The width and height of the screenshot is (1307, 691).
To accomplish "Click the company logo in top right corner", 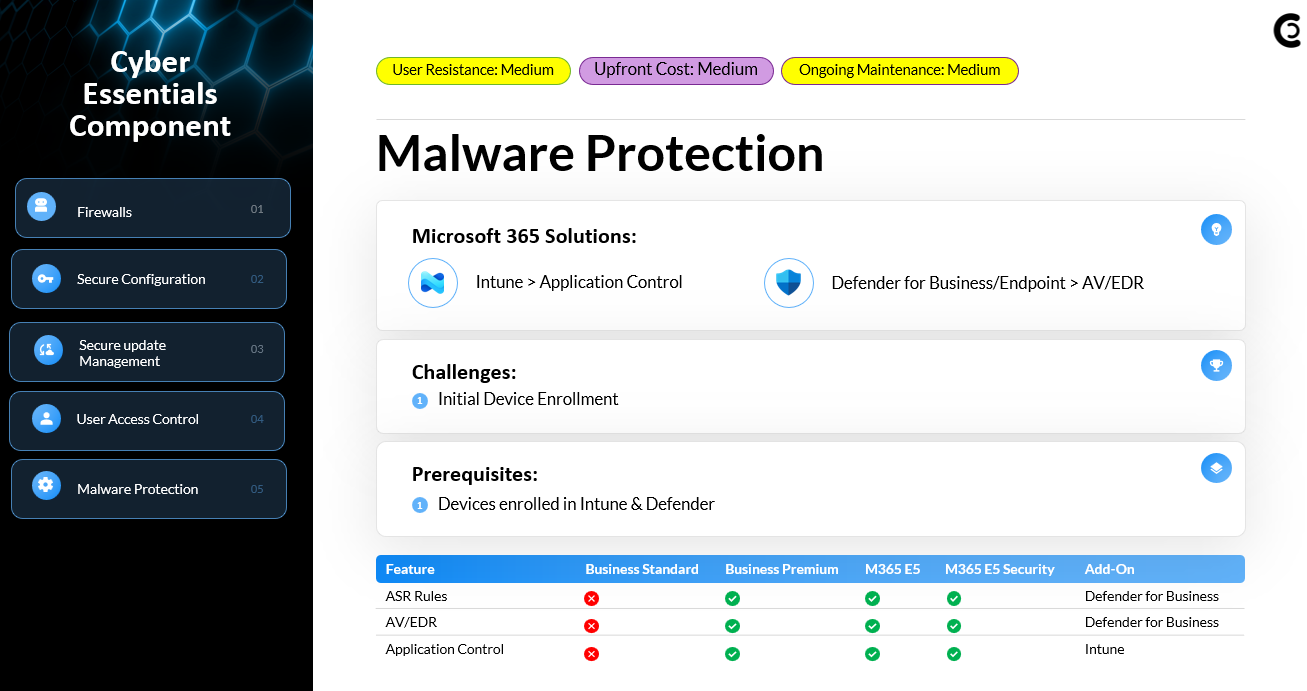I will pyautogui.click(x=1287, y=31).
